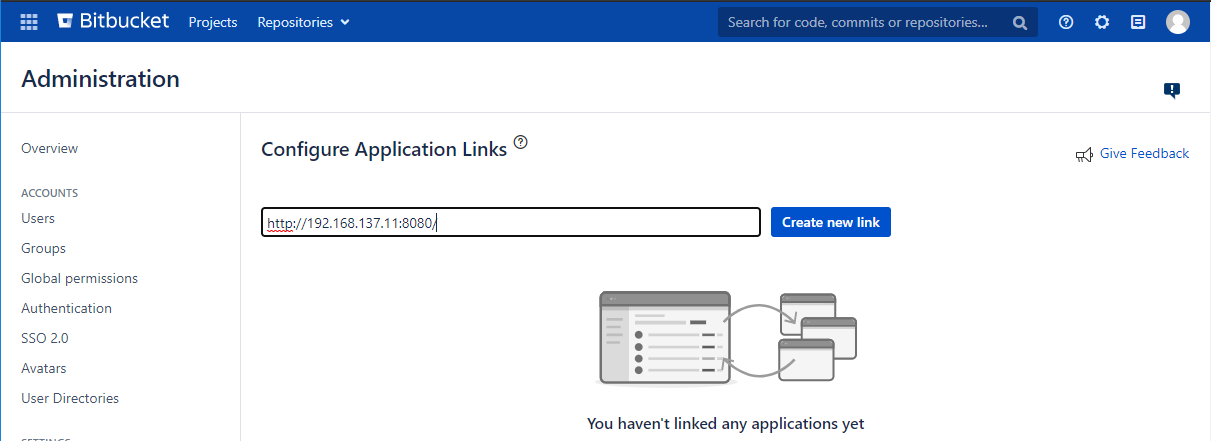The width and height of the screenshot is (1211, 441).
Task: Click the megaphone icon beside Give Feedback
Action: tap(1084, 154)
